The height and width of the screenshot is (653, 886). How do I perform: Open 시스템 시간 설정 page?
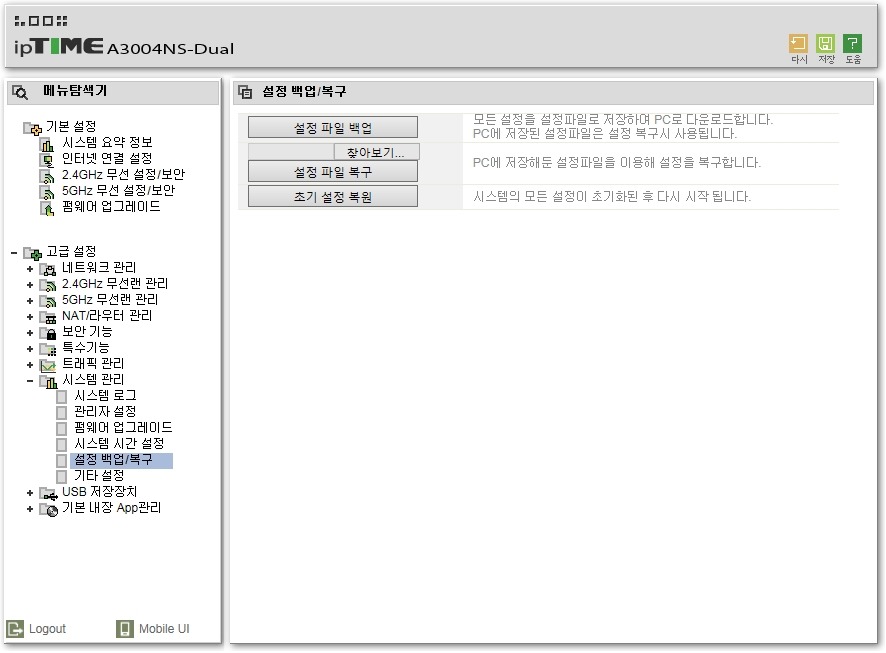(119, 443)
